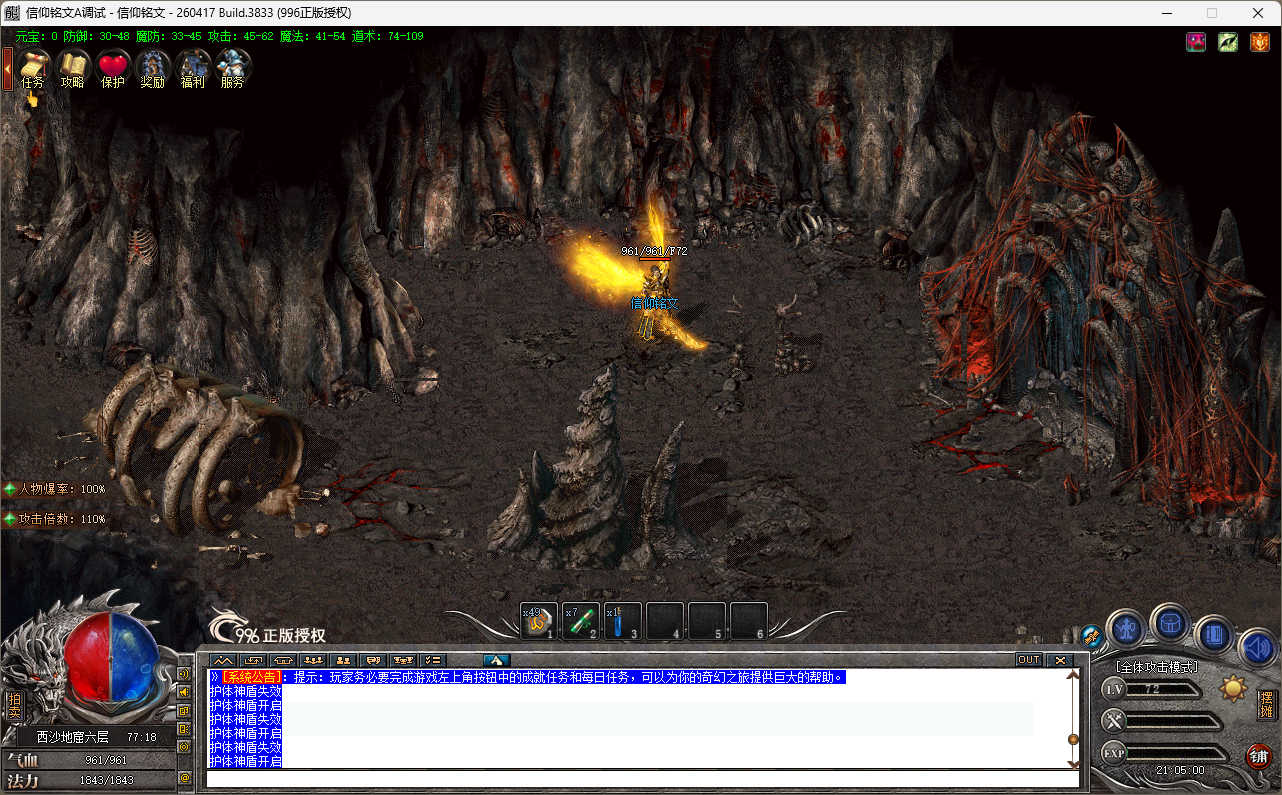Click the map name 西沙地窟六层
Screen dimensions: 1282x795
pyautogui.click(x=72, y=737)
